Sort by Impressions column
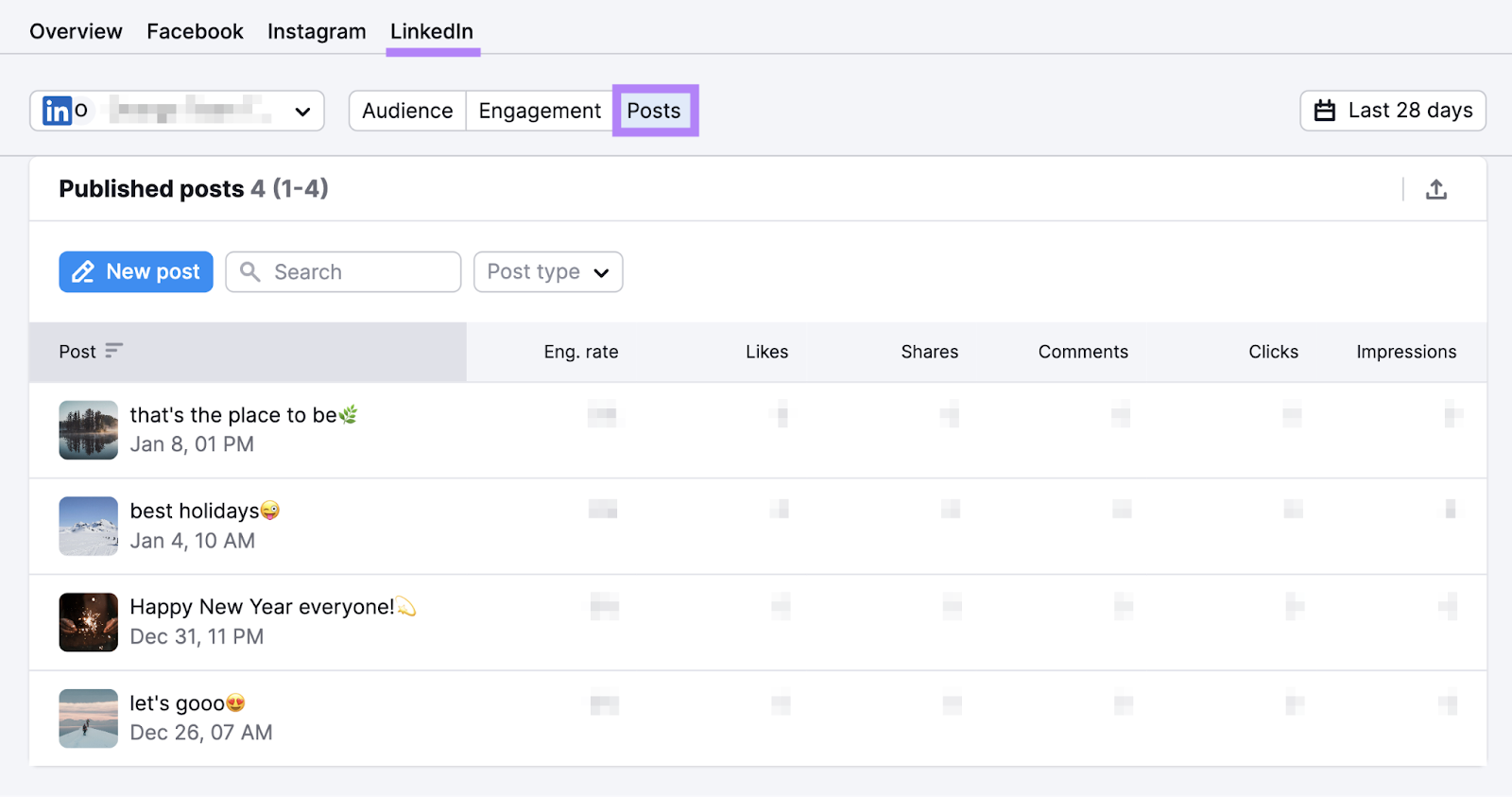This screenshot has width=1512, height=797. pos(1406,352)
